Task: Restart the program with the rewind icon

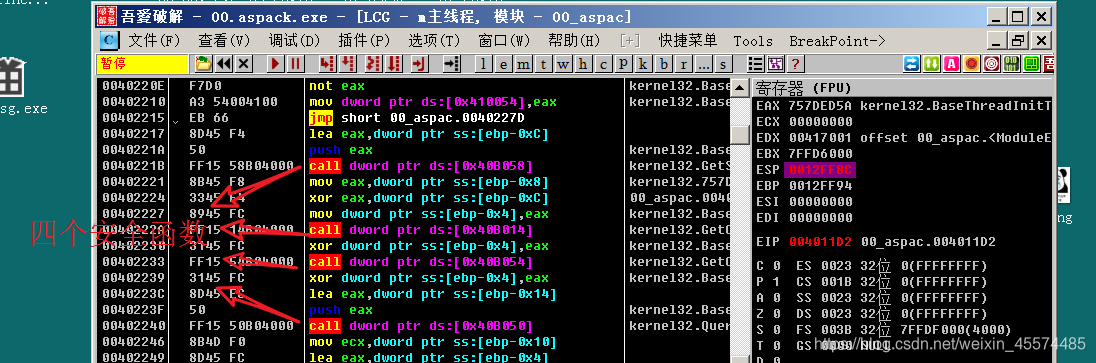Action: click(x=224, y=64)
